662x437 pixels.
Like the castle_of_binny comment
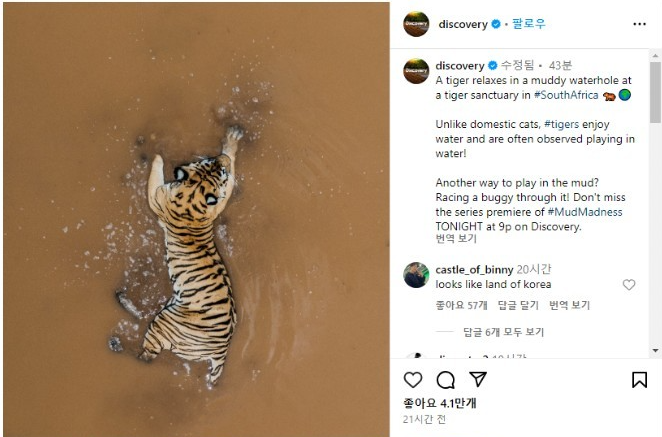click(x=629, y=285)
